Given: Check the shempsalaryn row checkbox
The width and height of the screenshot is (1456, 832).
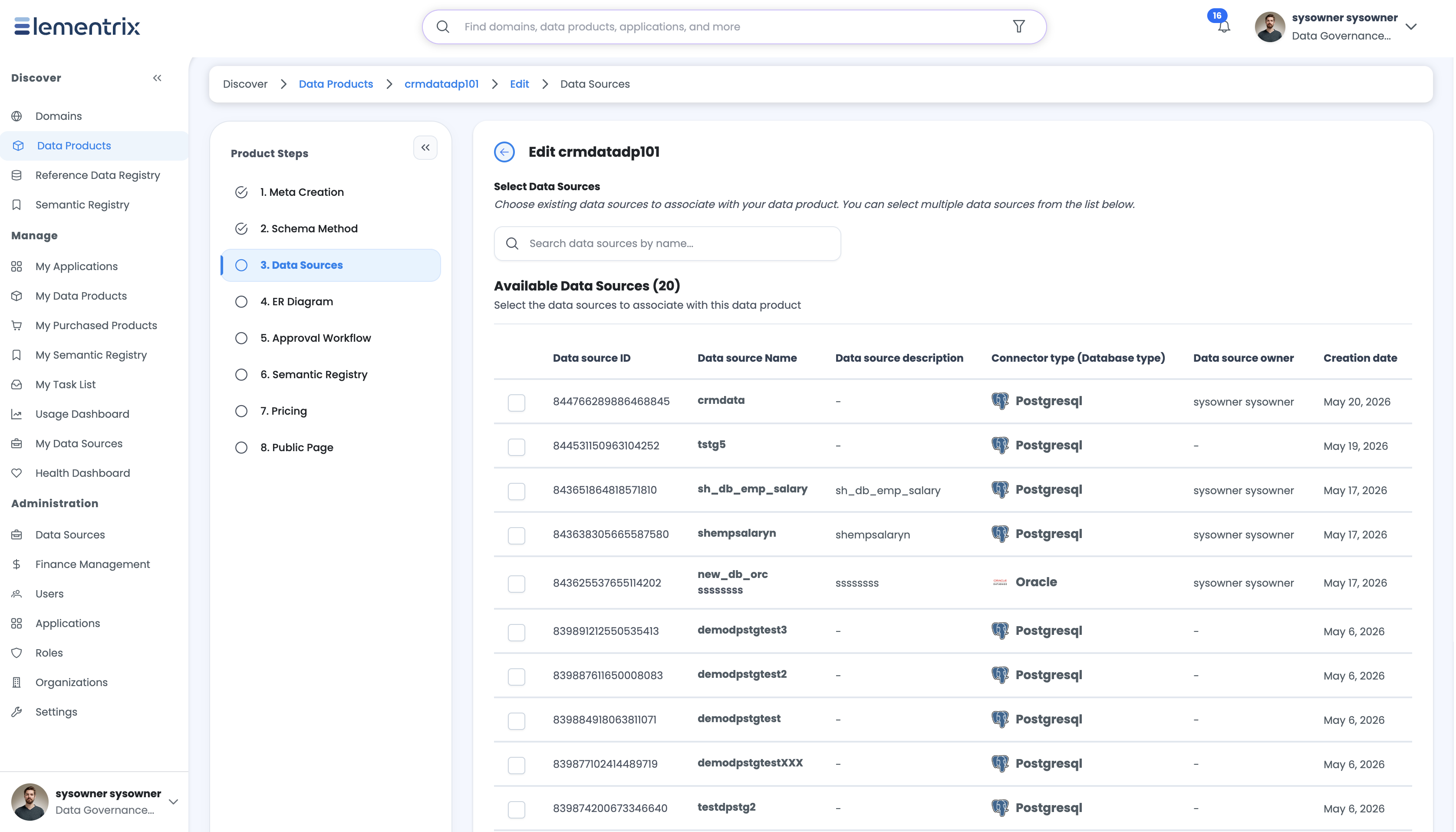Looking at the screenshot, I should coord(516,535).
